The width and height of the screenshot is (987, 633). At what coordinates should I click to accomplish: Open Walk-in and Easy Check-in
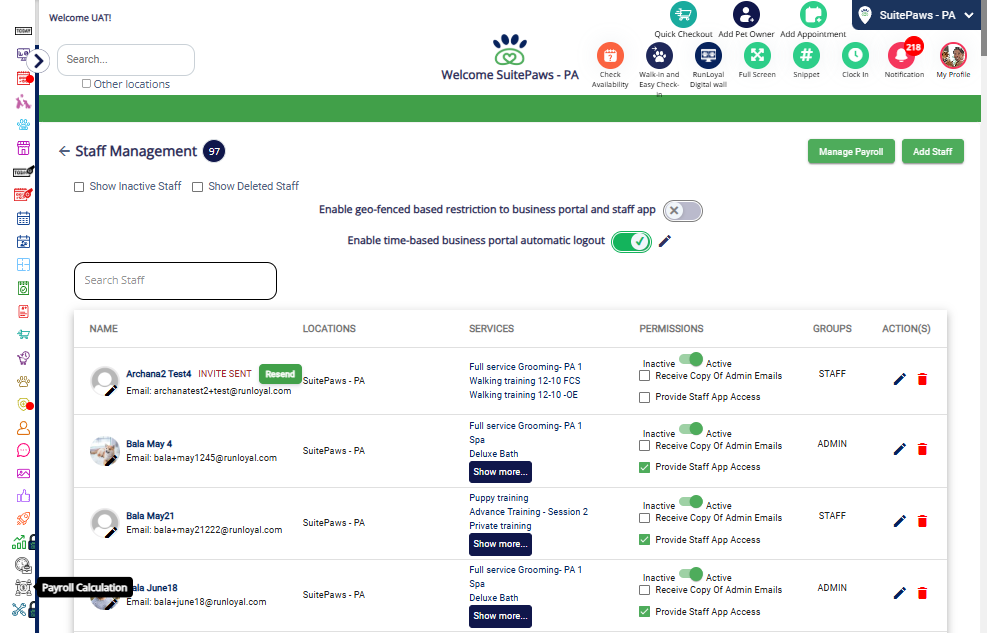point(659,56)
